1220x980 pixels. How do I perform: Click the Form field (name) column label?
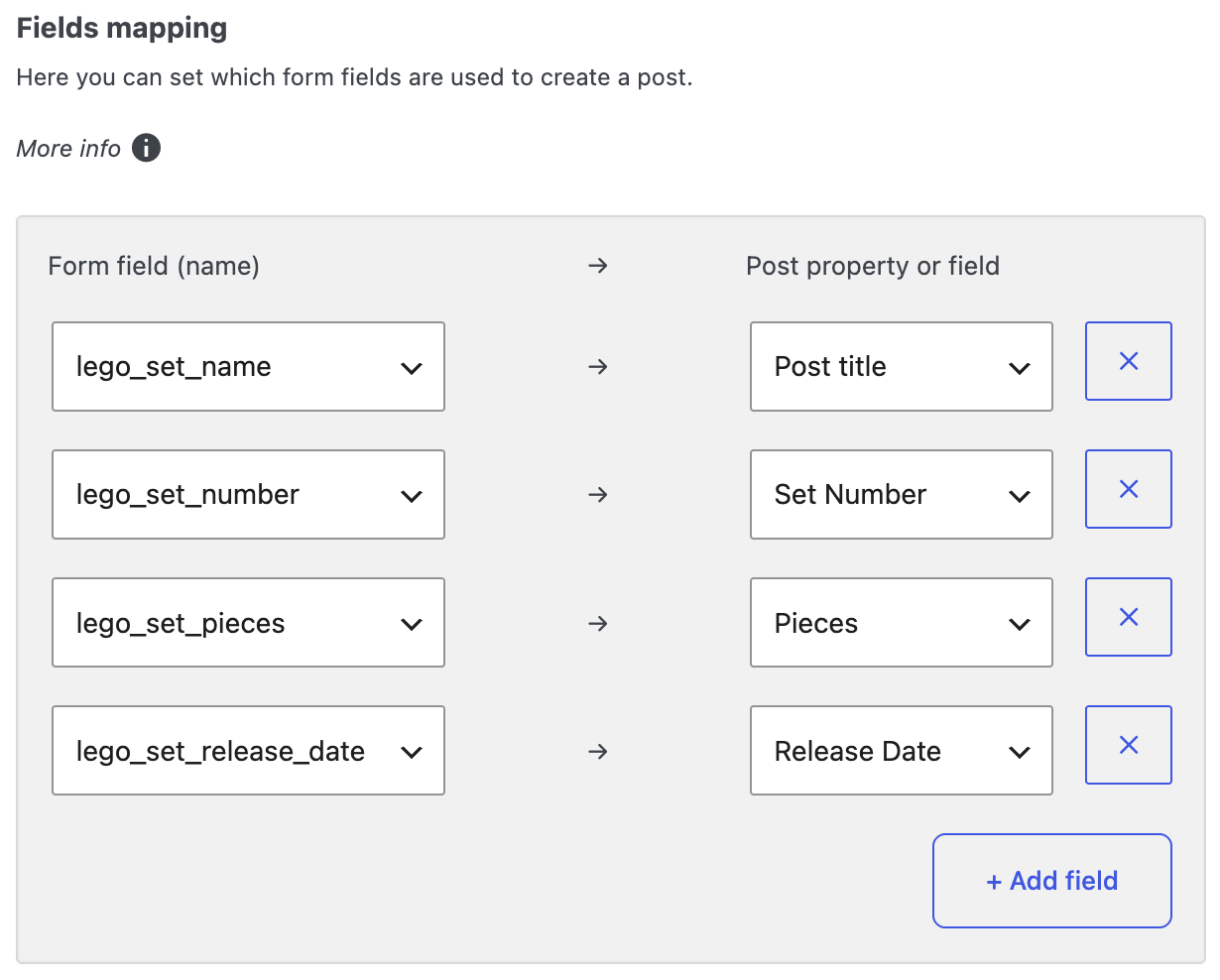coord(154,266)
